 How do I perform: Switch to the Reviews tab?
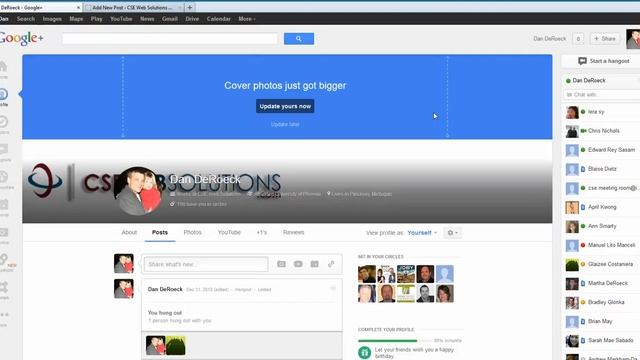[293, 232]
